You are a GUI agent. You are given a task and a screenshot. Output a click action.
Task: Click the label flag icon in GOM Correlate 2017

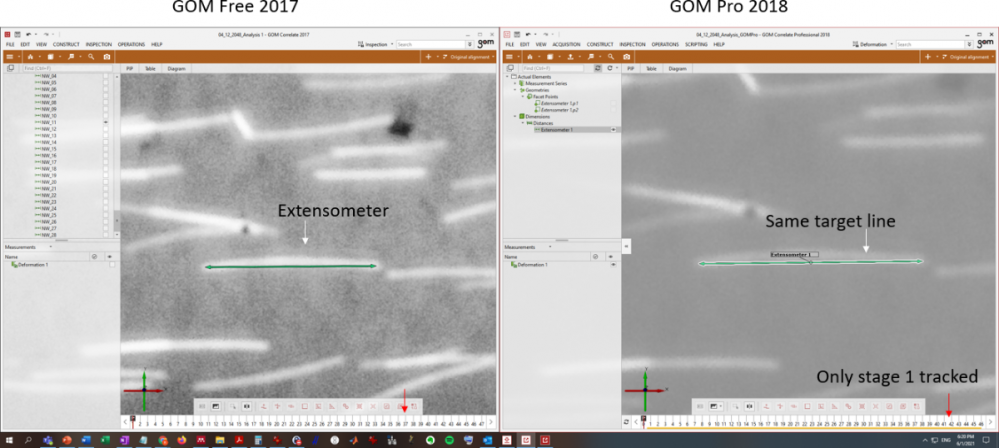(71, 57)
